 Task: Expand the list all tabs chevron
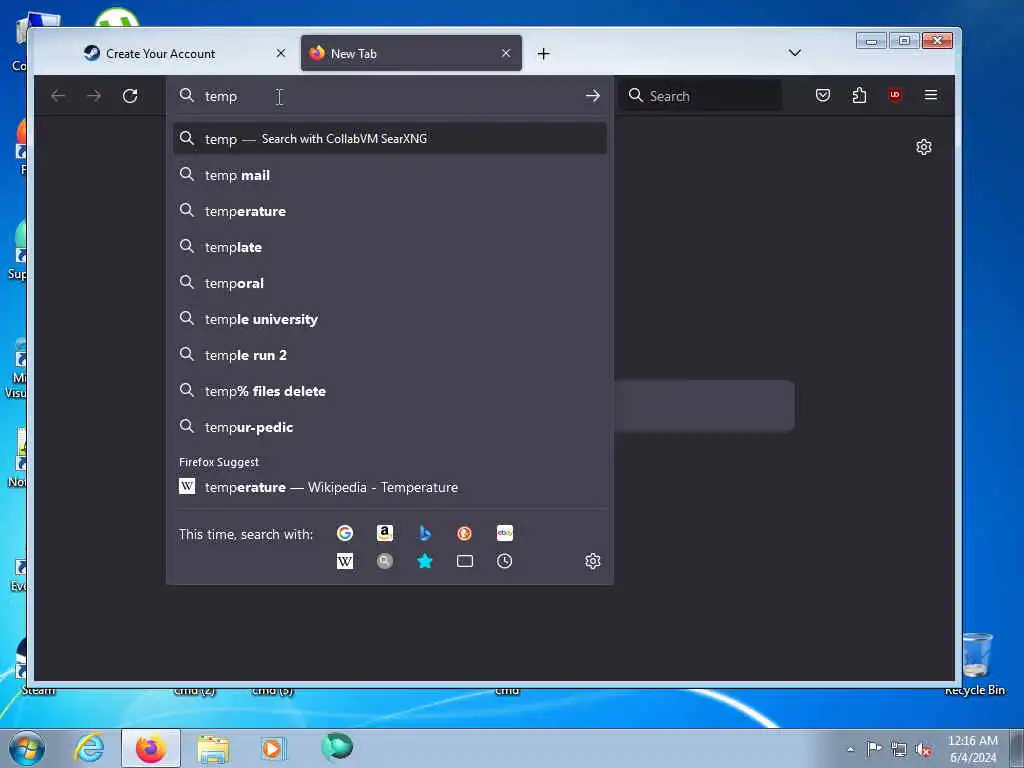(795, 53)
